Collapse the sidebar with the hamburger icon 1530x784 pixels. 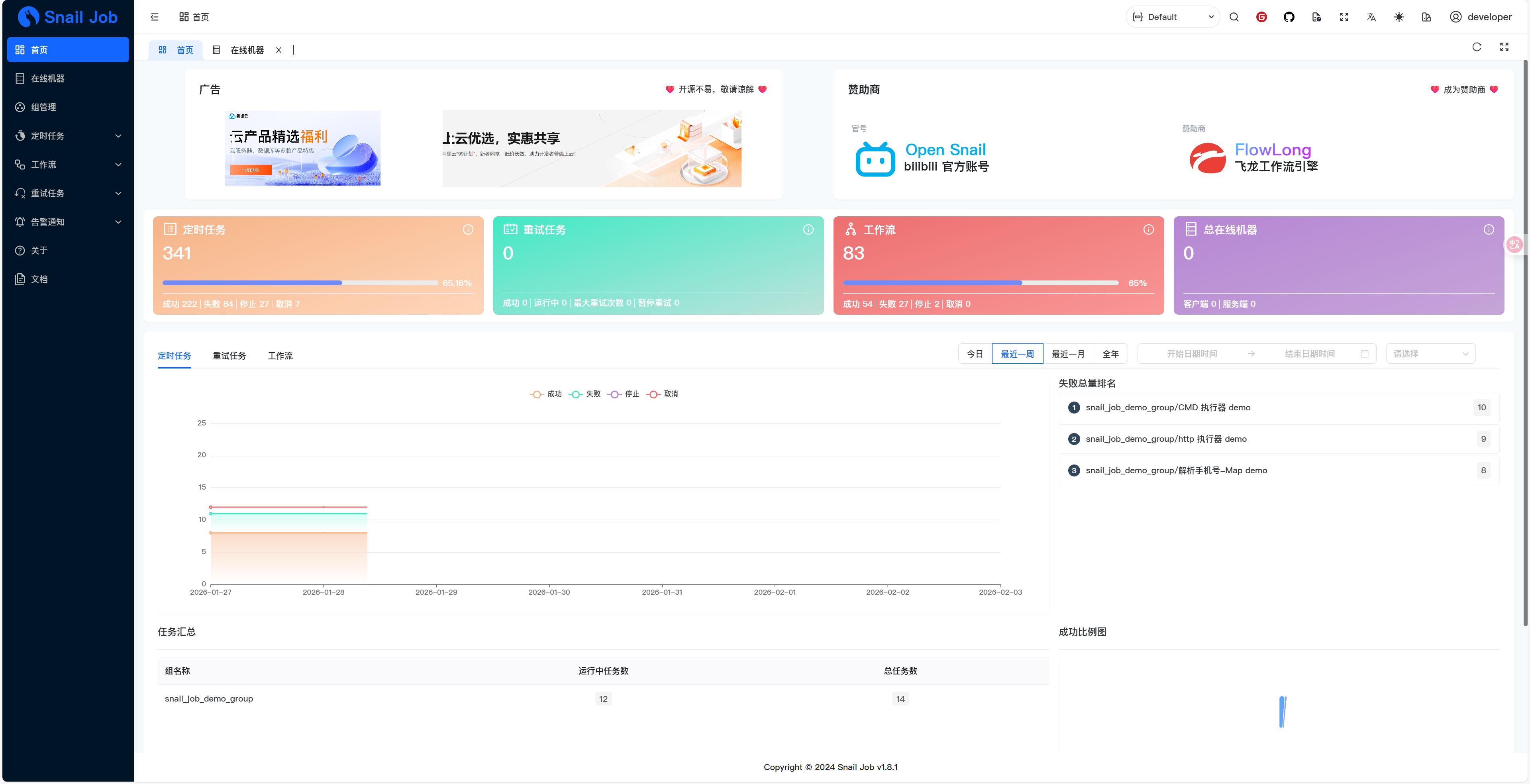point(155,17)
